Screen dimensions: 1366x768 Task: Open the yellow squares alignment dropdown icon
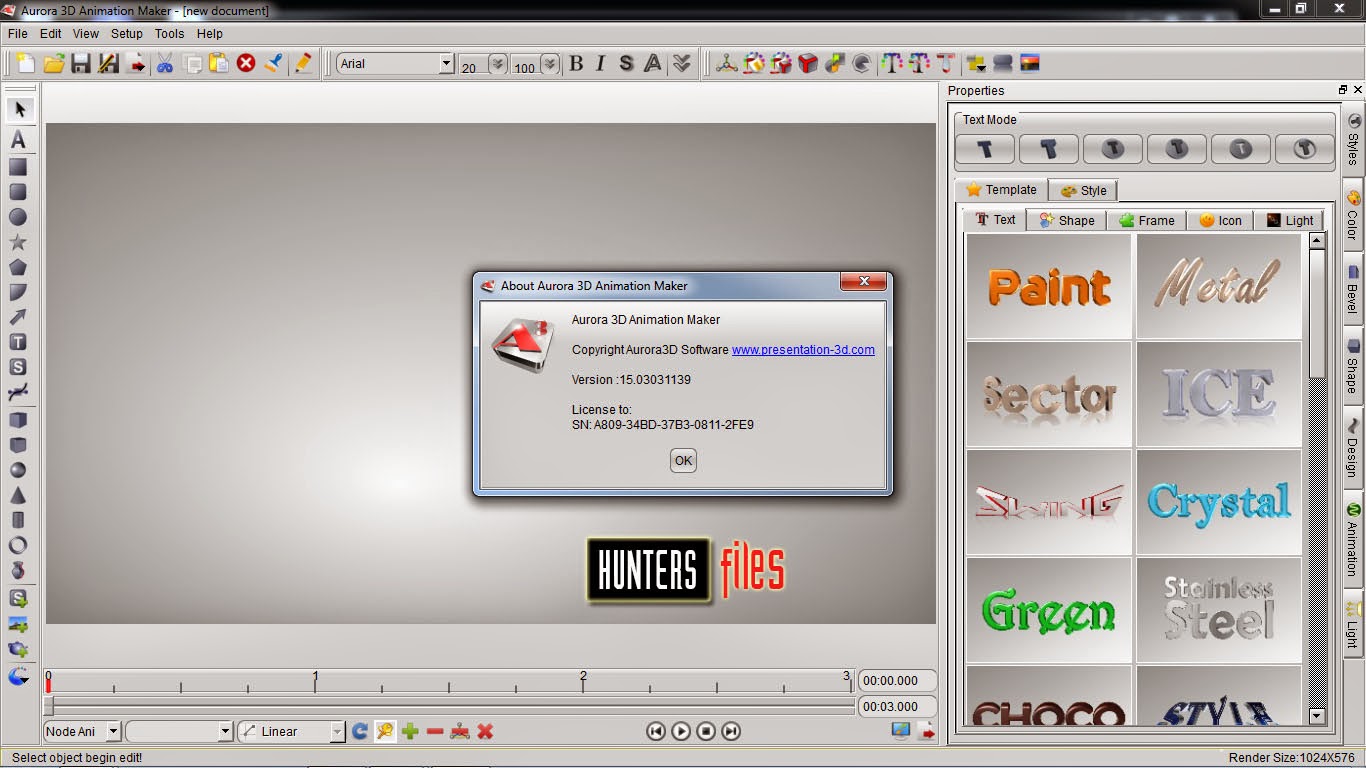coord(976,64)
